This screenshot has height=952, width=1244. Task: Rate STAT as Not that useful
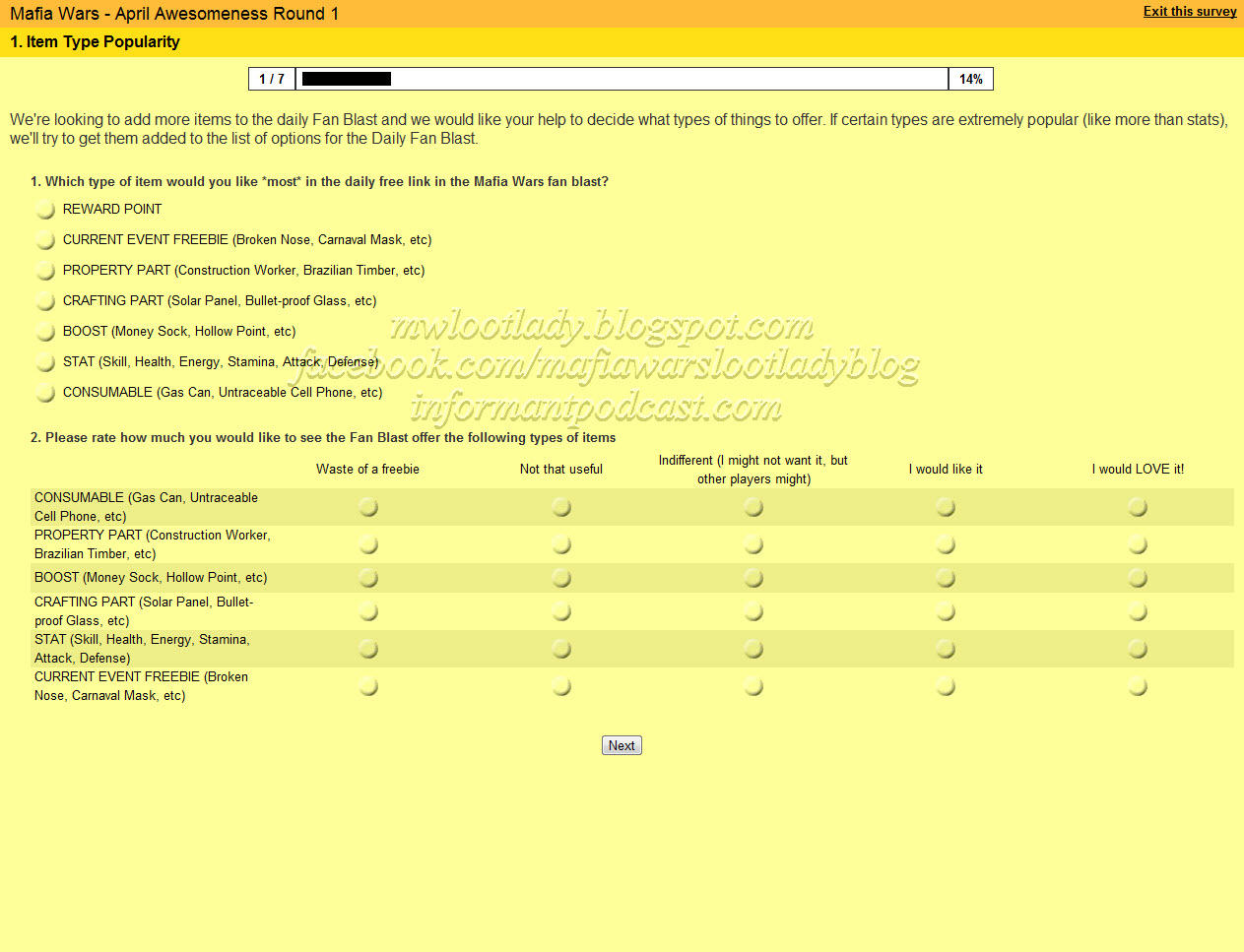(561, 649)
